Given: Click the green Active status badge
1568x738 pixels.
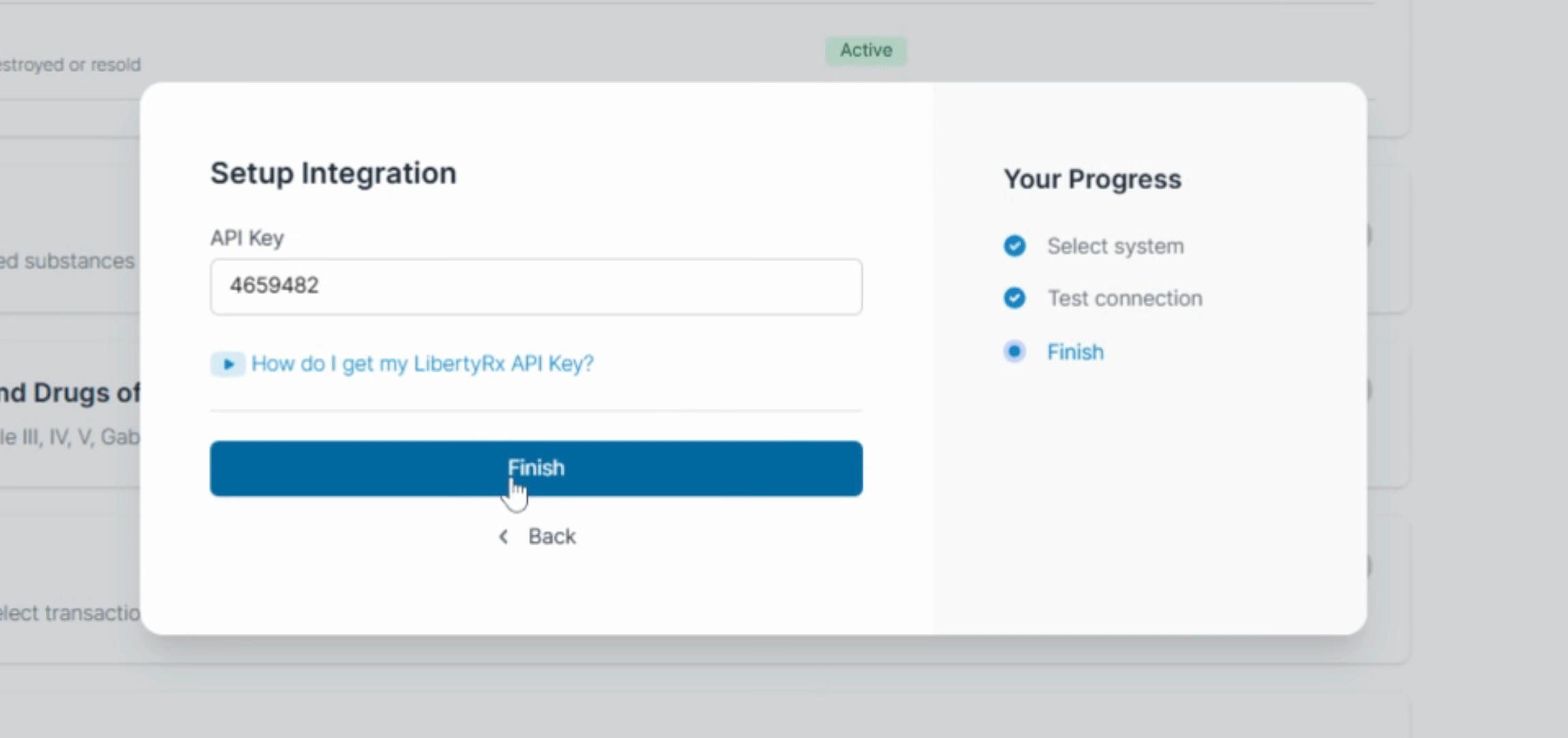Looking at the screenshot, I should (866, 51).
